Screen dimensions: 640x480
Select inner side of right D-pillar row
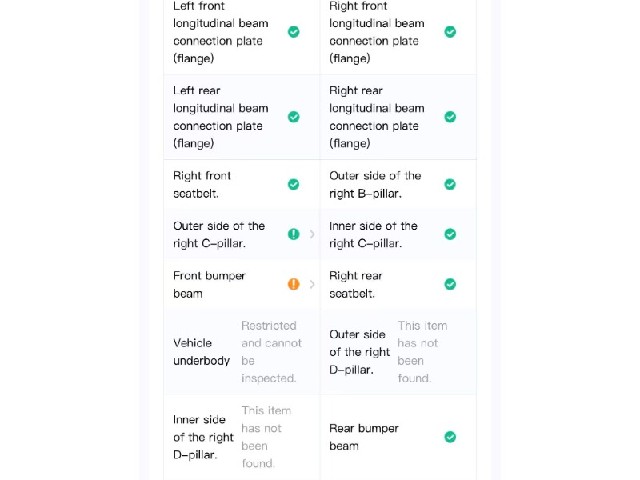pos(242,437)
